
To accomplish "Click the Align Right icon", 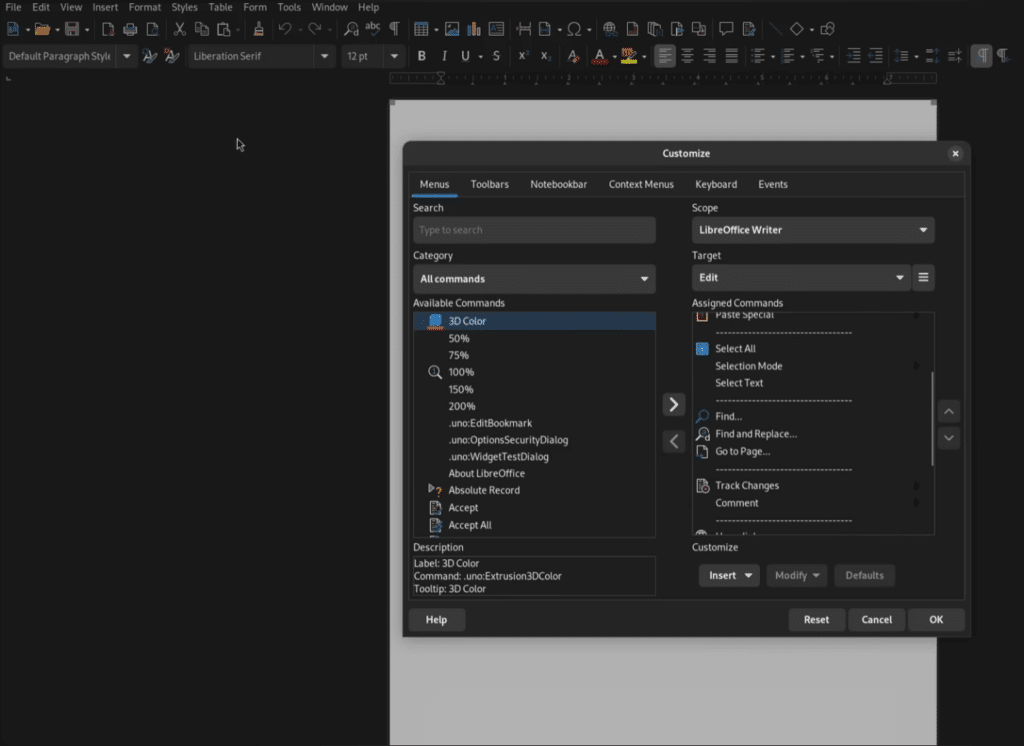I will point(709,56).
